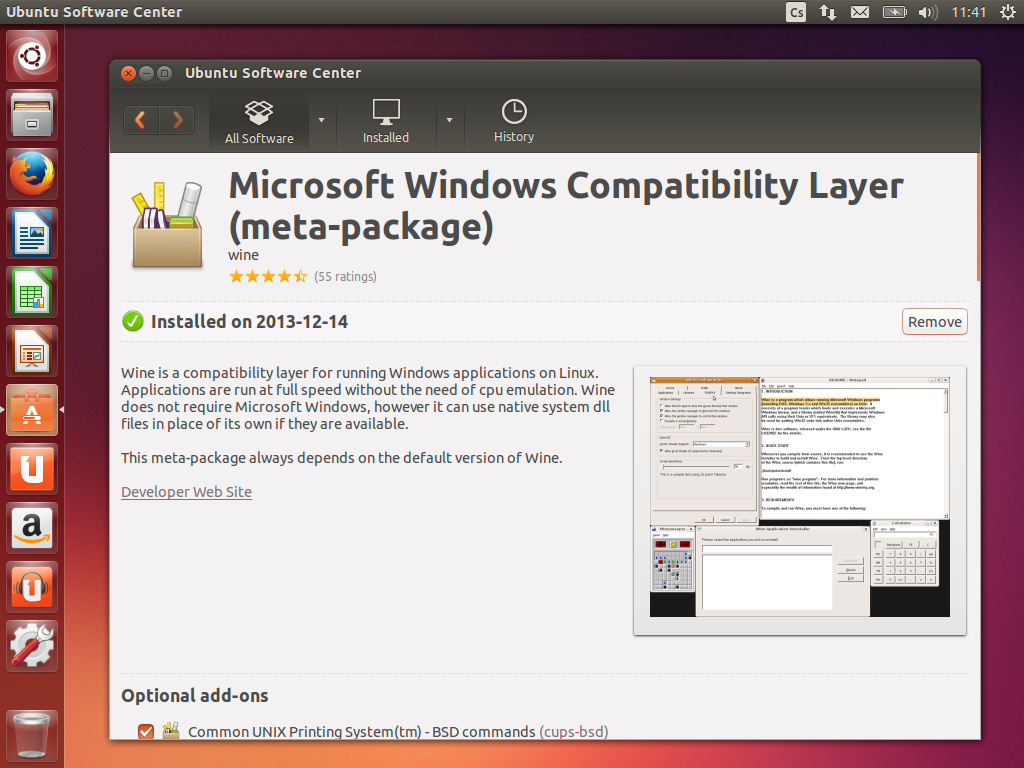Launch LibreOffice Calc from launcher
Image resolution: width=1024 pixels, height=768 pixels.
pos(33,292)
